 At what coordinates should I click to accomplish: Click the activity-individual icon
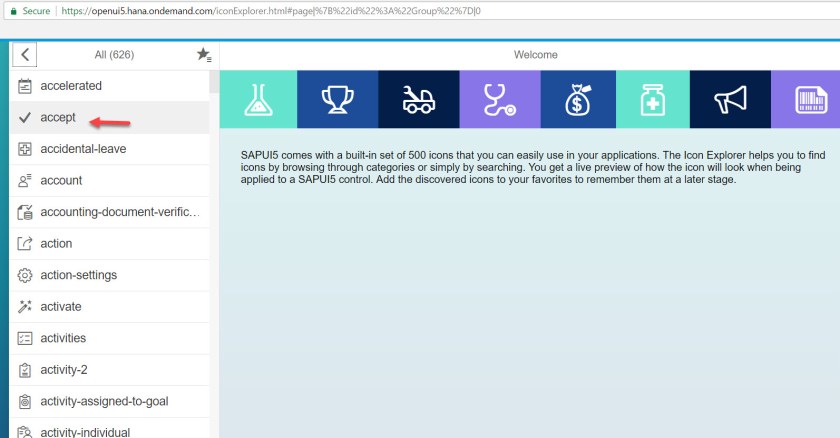pyautogui.click(x=25, y=432)
